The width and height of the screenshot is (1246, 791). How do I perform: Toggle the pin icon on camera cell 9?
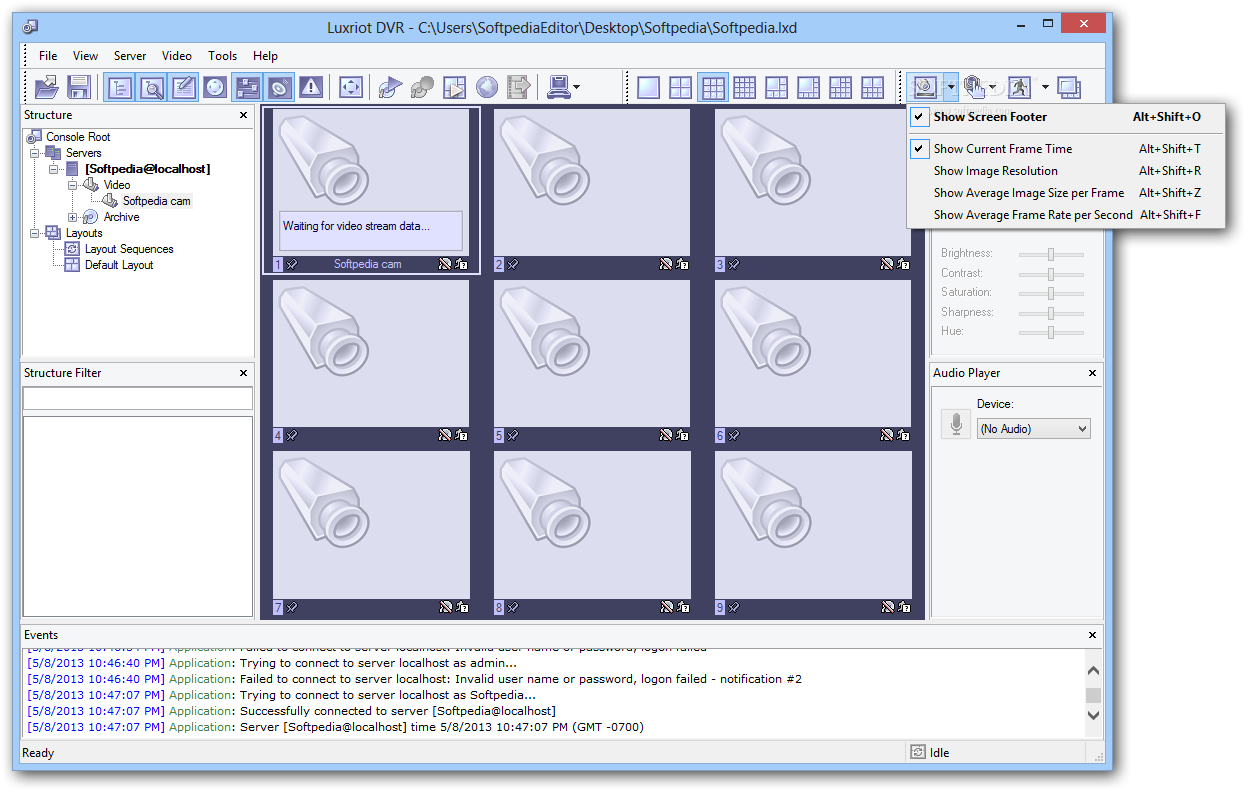(x=733, y=607)
